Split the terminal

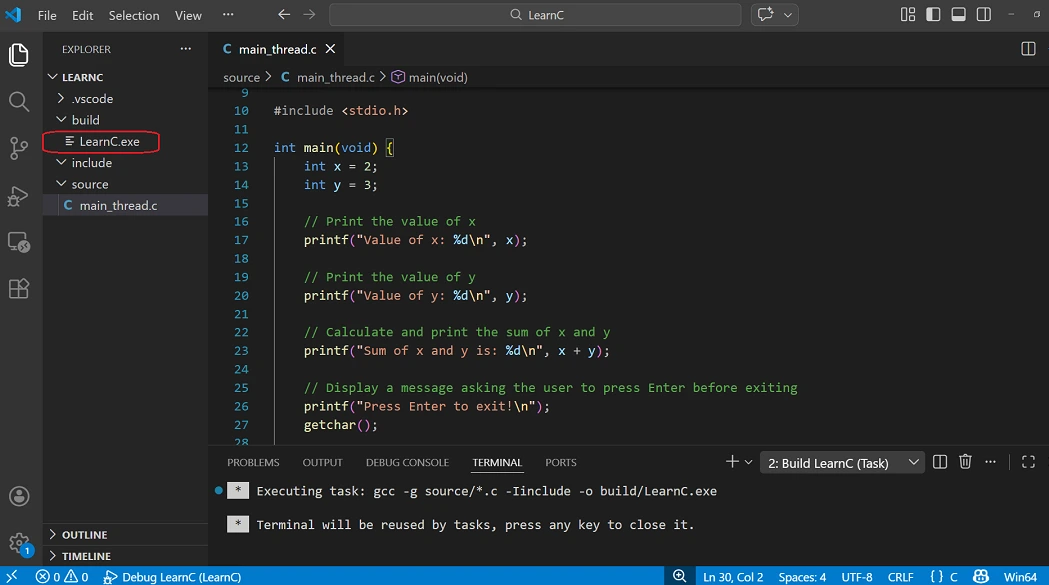coord(939,462)
